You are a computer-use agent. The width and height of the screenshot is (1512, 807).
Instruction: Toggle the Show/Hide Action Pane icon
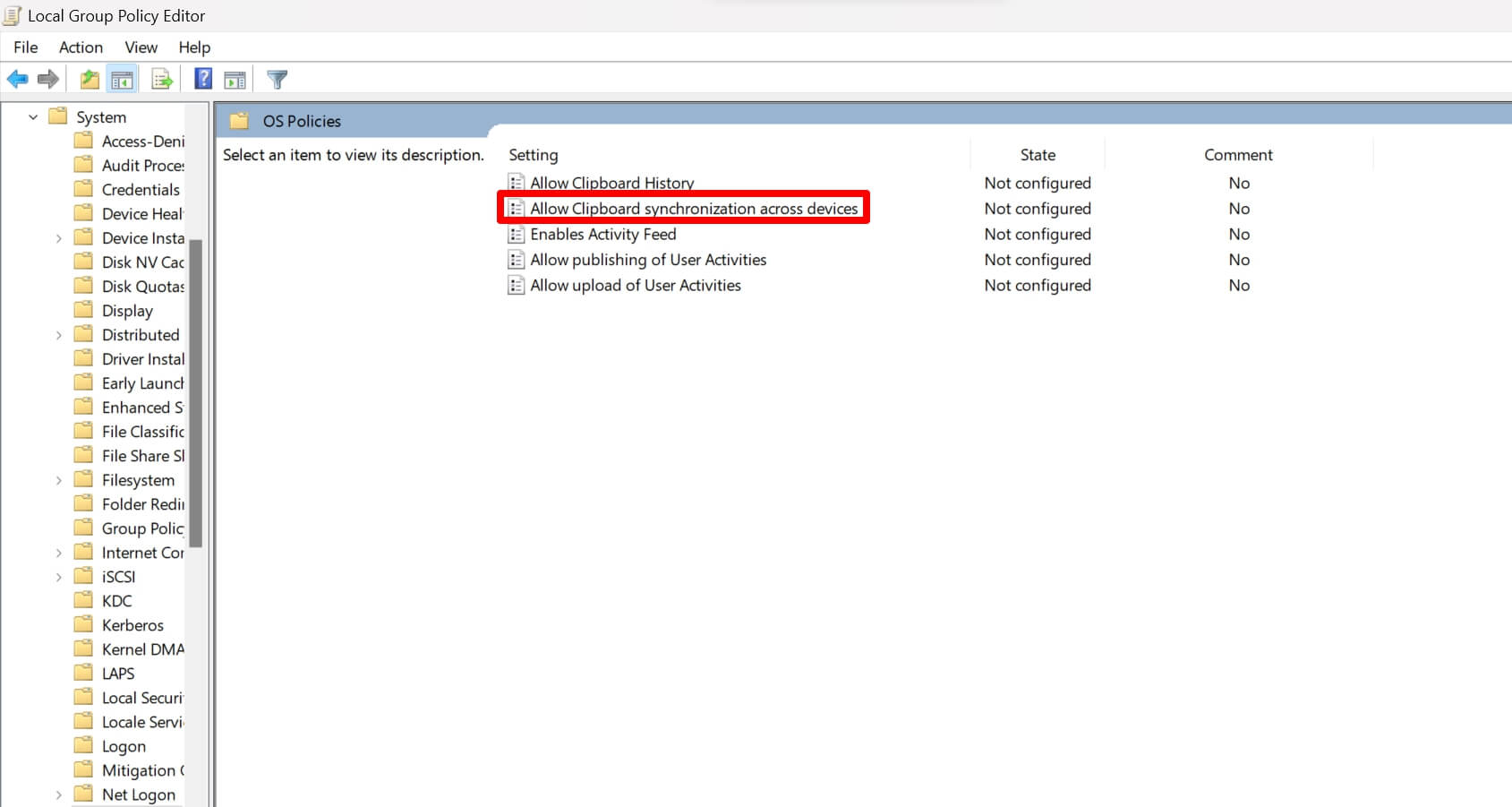235,80
